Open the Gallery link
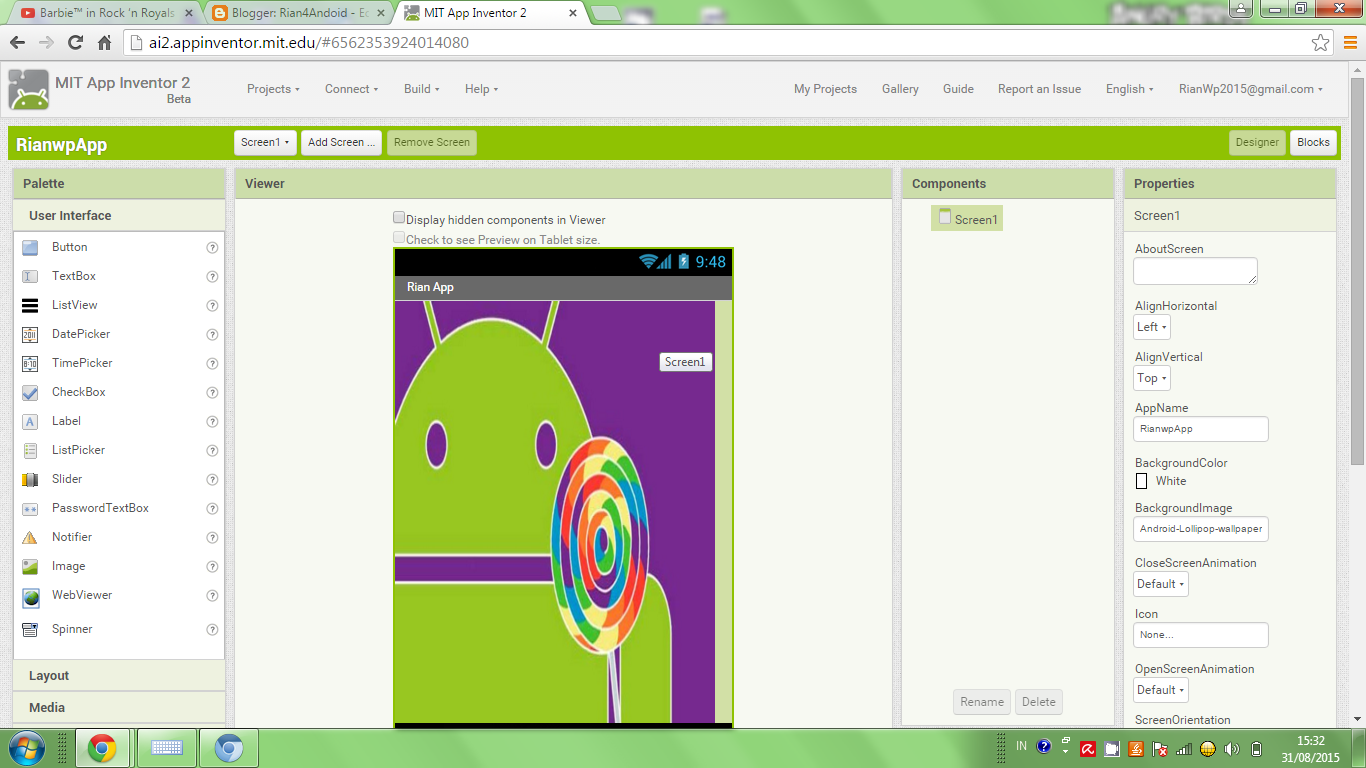This screenshot has height=768, width=1366. 900,89
